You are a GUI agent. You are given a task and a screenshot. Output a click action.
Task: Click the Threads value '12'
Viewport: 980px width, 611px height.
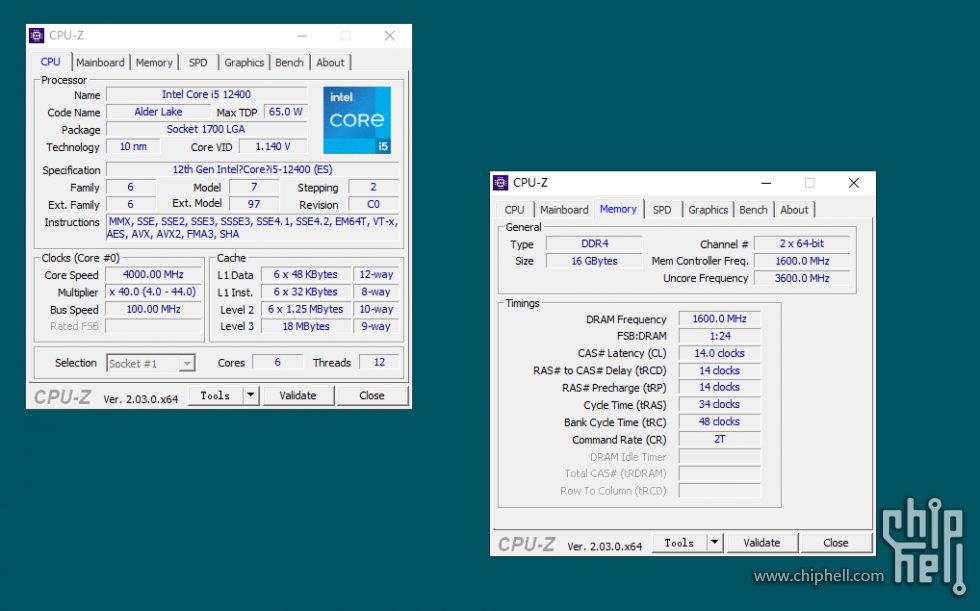(379, 362)
